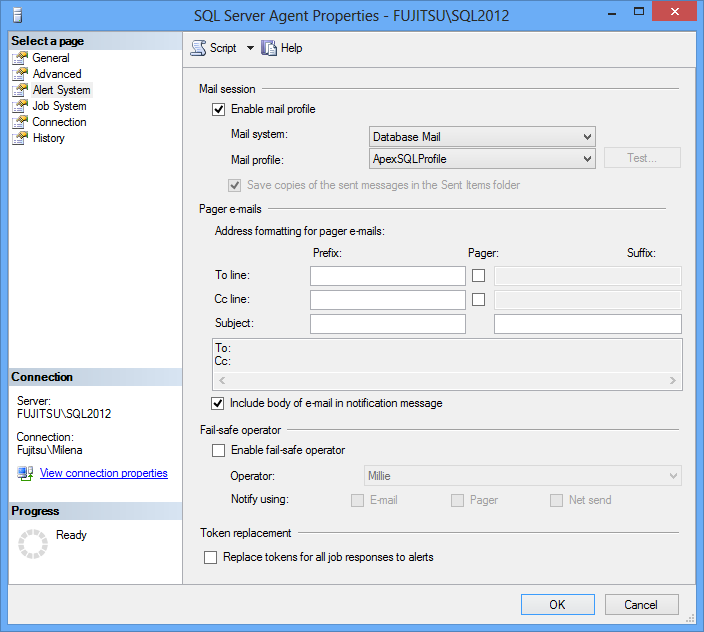Go to the Job System page

[x=59, y=106]
